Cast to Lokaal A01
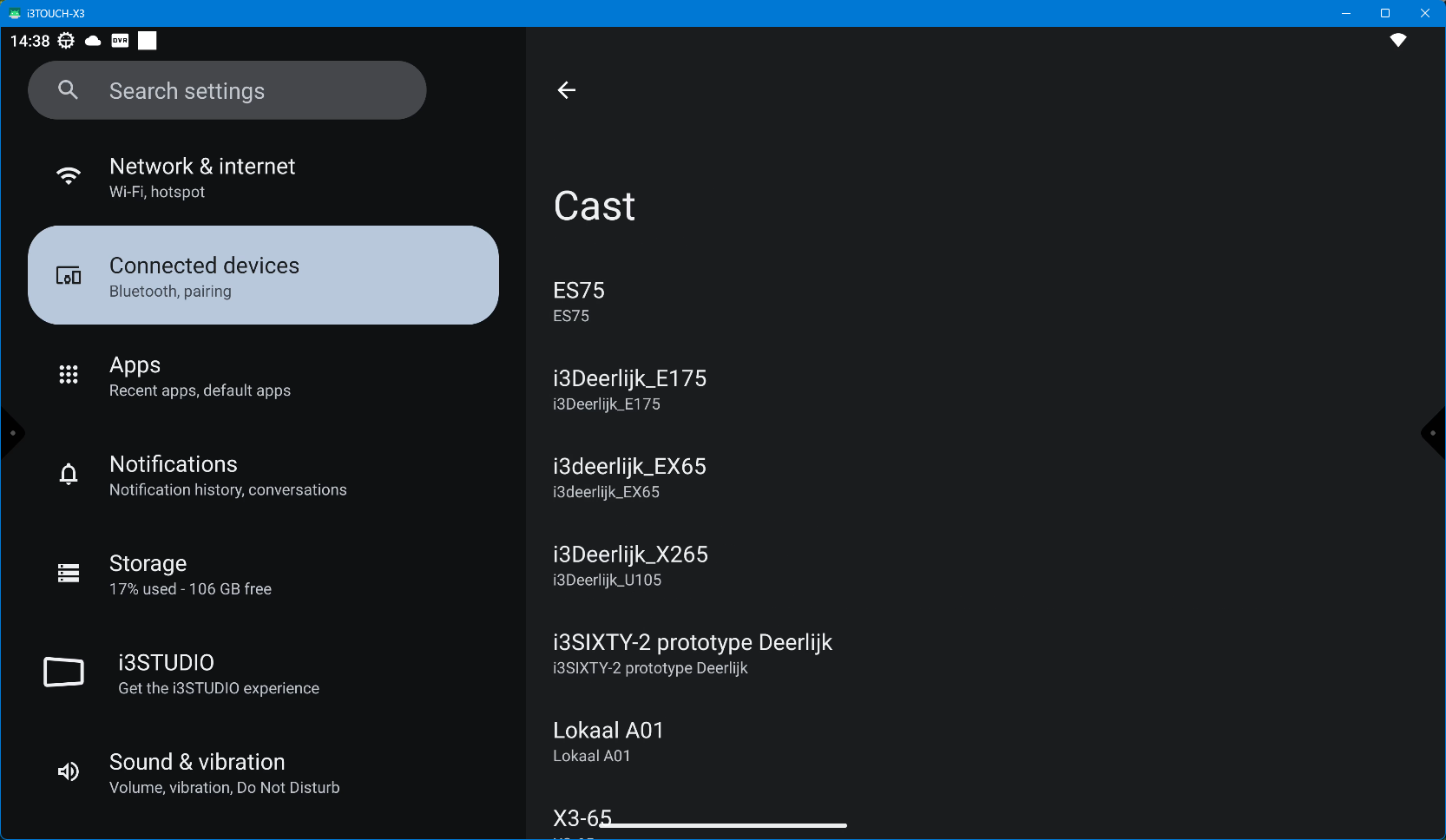Image resolution: width=1446 pixels, height=840 pixels. tap(608, 741)
